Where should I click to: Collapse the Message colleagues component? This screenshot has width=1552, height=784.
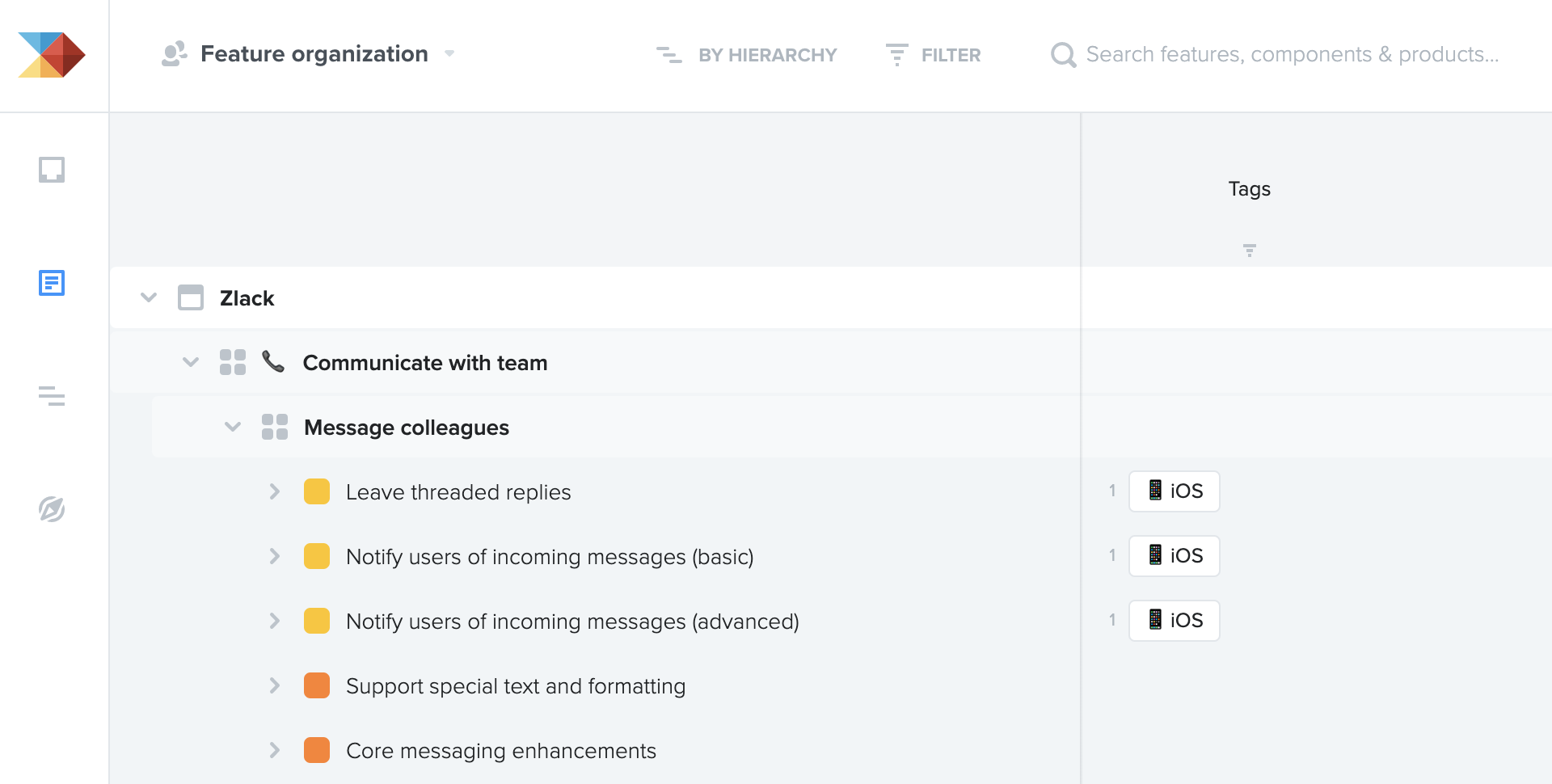pyautogui.click(x=233, y=427)
